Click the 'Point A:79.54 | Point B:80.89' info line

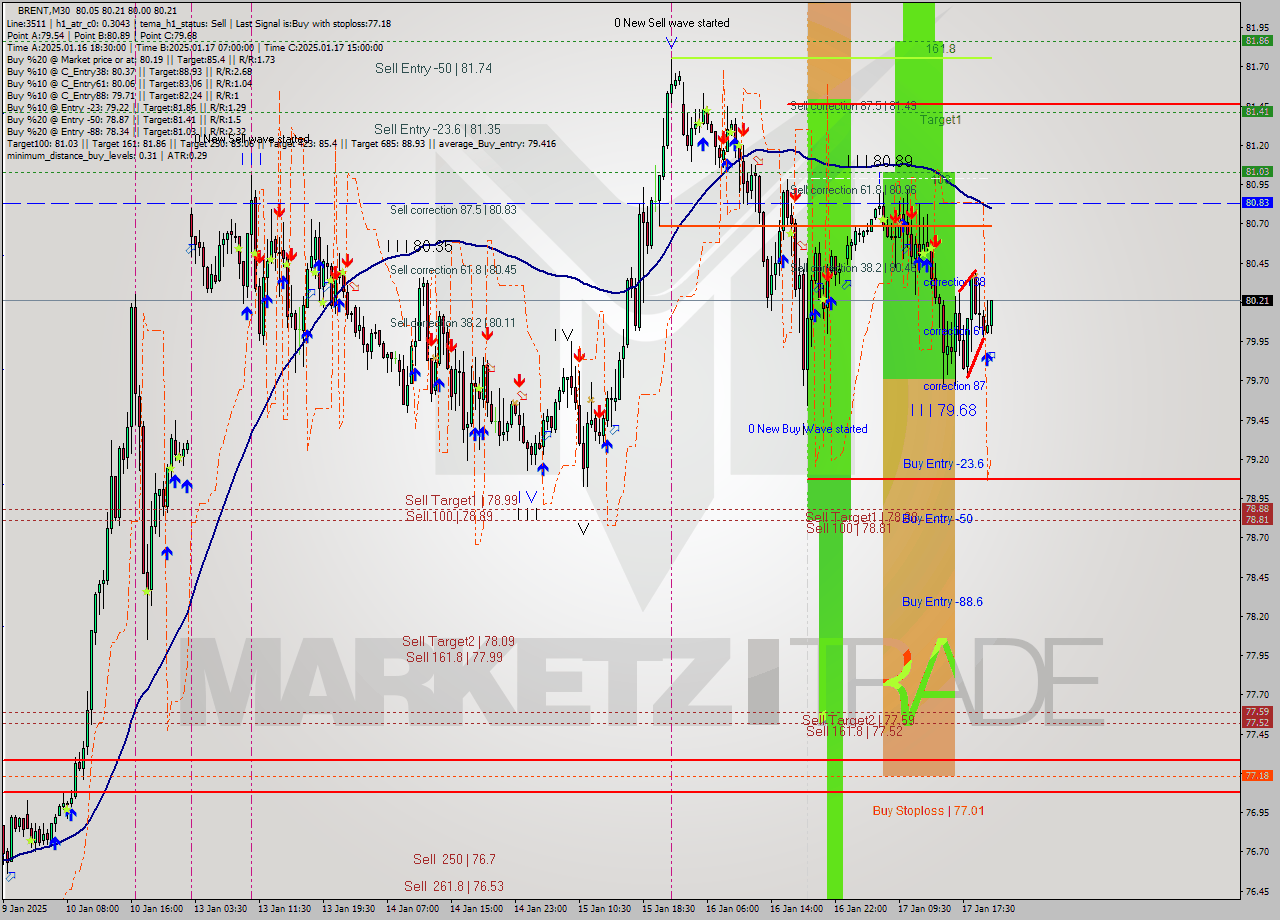pos(70,35)
